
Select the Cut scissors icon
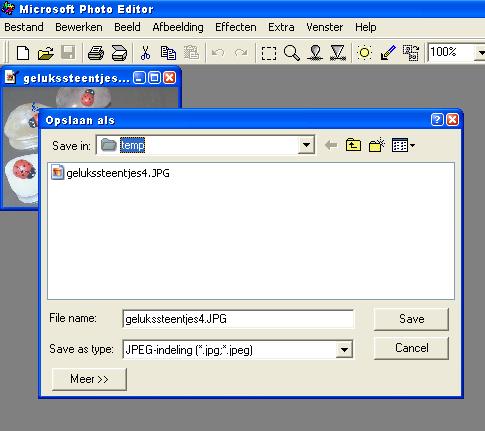pos(145,53)
